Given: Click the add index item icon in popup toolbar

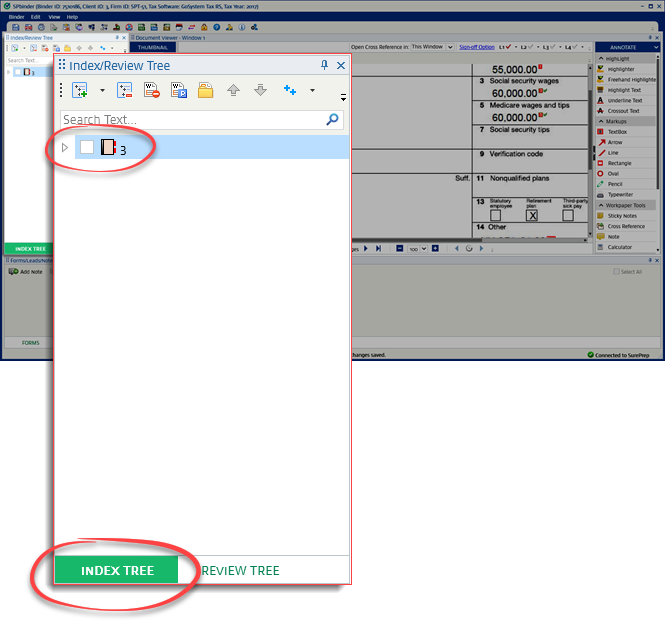Looking at the screenshot, I should (79, 90).
